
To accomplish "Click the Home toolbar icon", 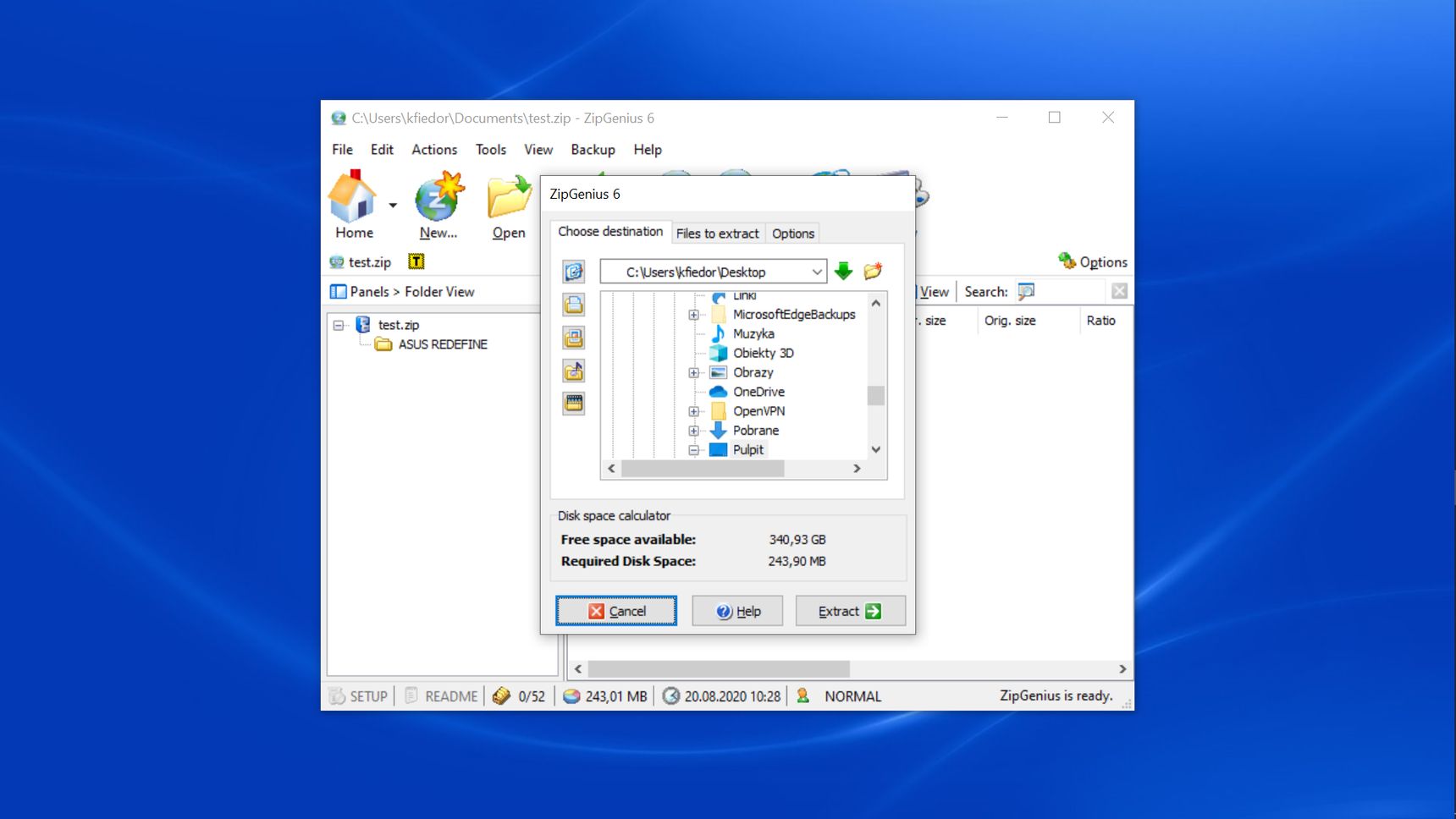I will pos(353,204).
